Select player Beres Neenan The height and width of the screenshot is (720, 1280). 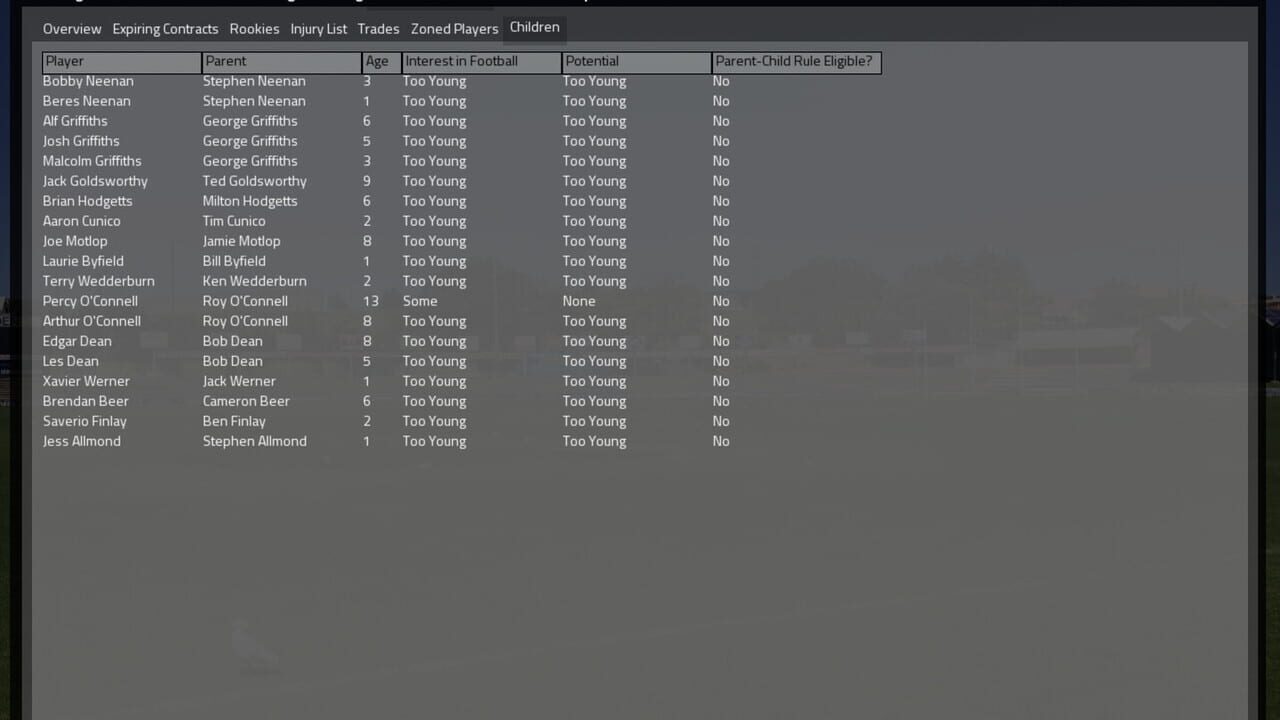87,101
